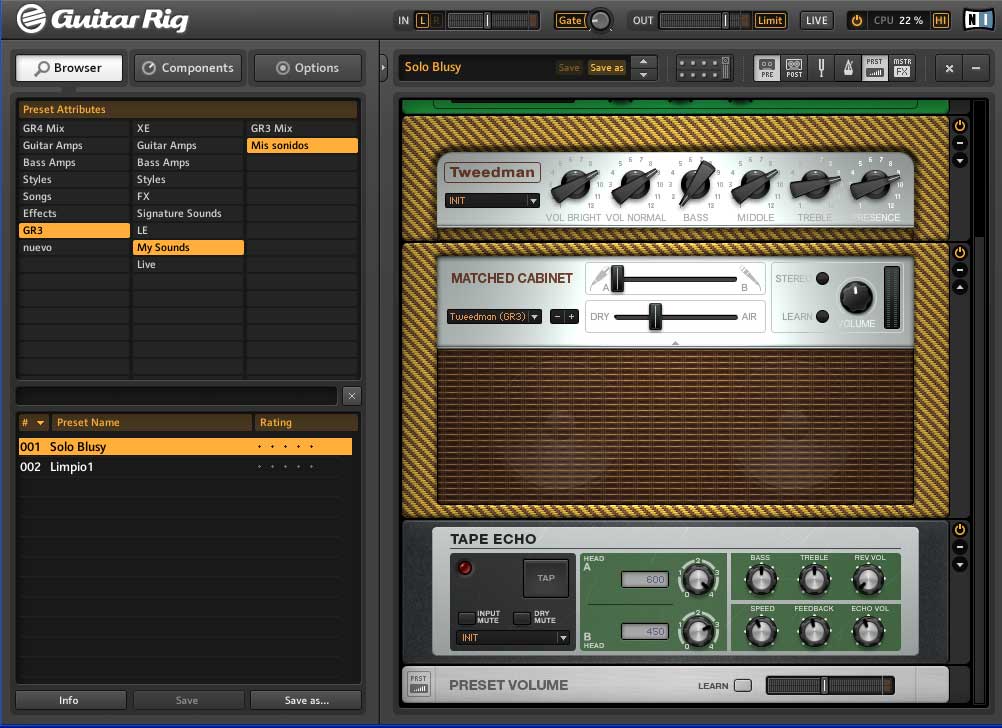
Task: Enable LIVE view mode
Action: click(816, 20)
